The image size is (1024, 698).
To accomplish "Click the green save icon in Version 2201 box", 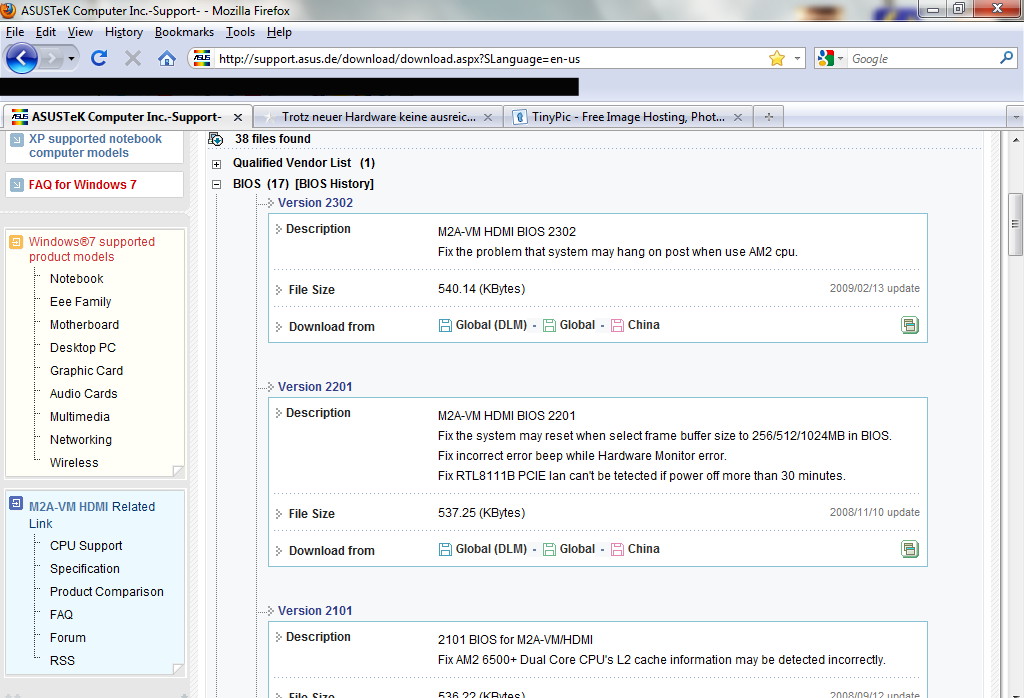I will pos(910,549).
